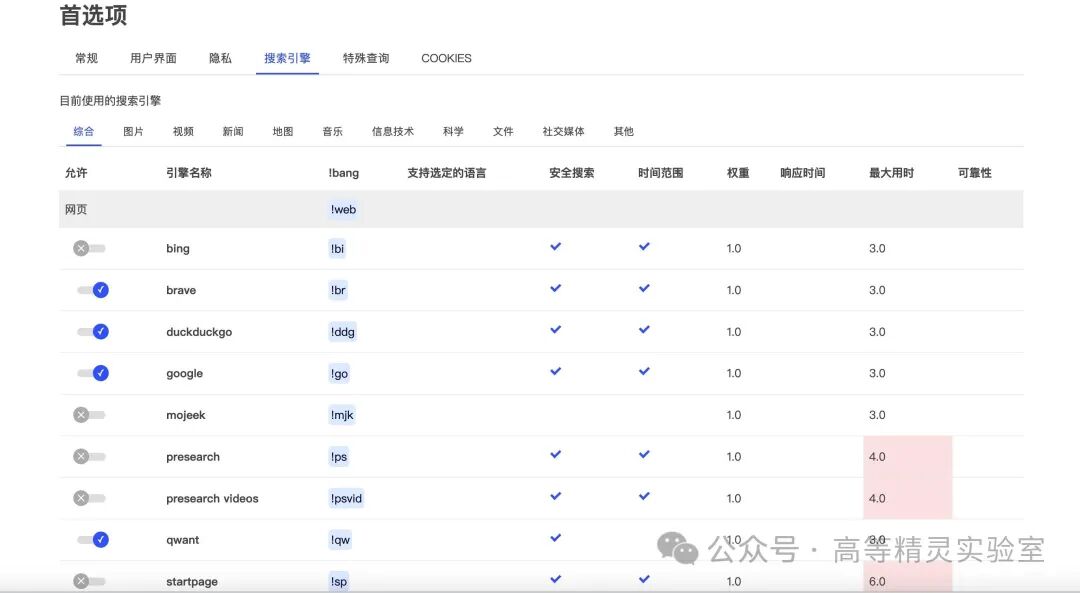Click google's time range checkmark
The width and height of the screenshot is (1080, 593).
pos(644,371)
